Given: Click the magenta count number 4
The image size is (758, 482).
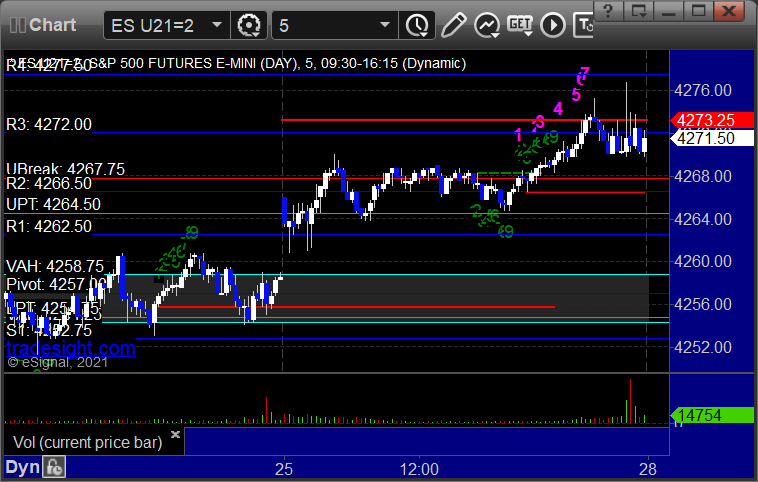Looking at the screenshot, I should click(558, 109).
